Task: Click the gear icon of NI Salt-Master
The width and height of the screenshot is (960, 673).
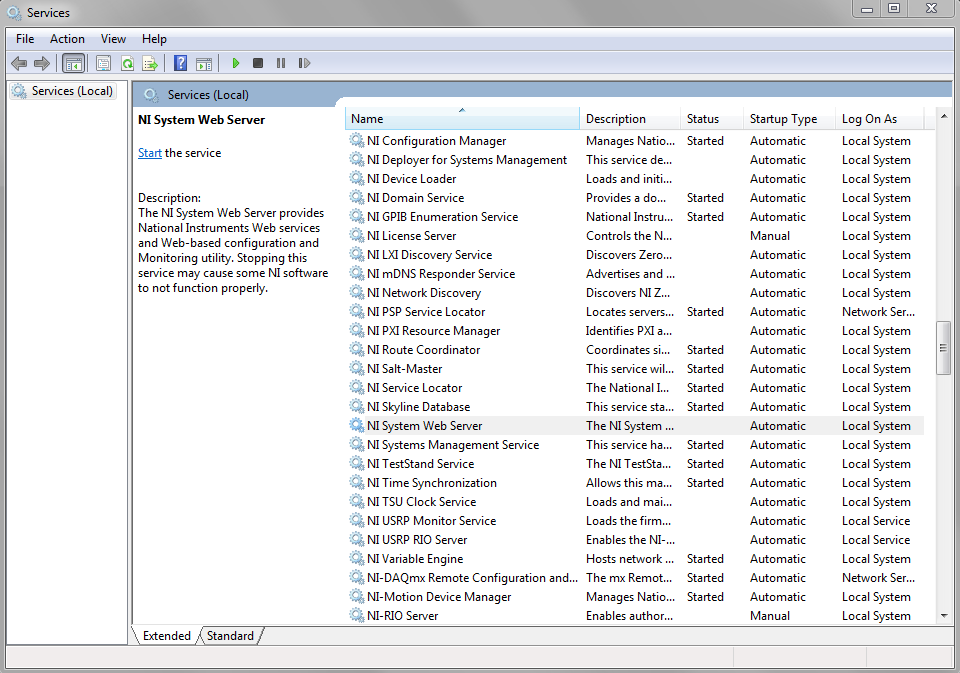Action: click(x=356, y=368)
